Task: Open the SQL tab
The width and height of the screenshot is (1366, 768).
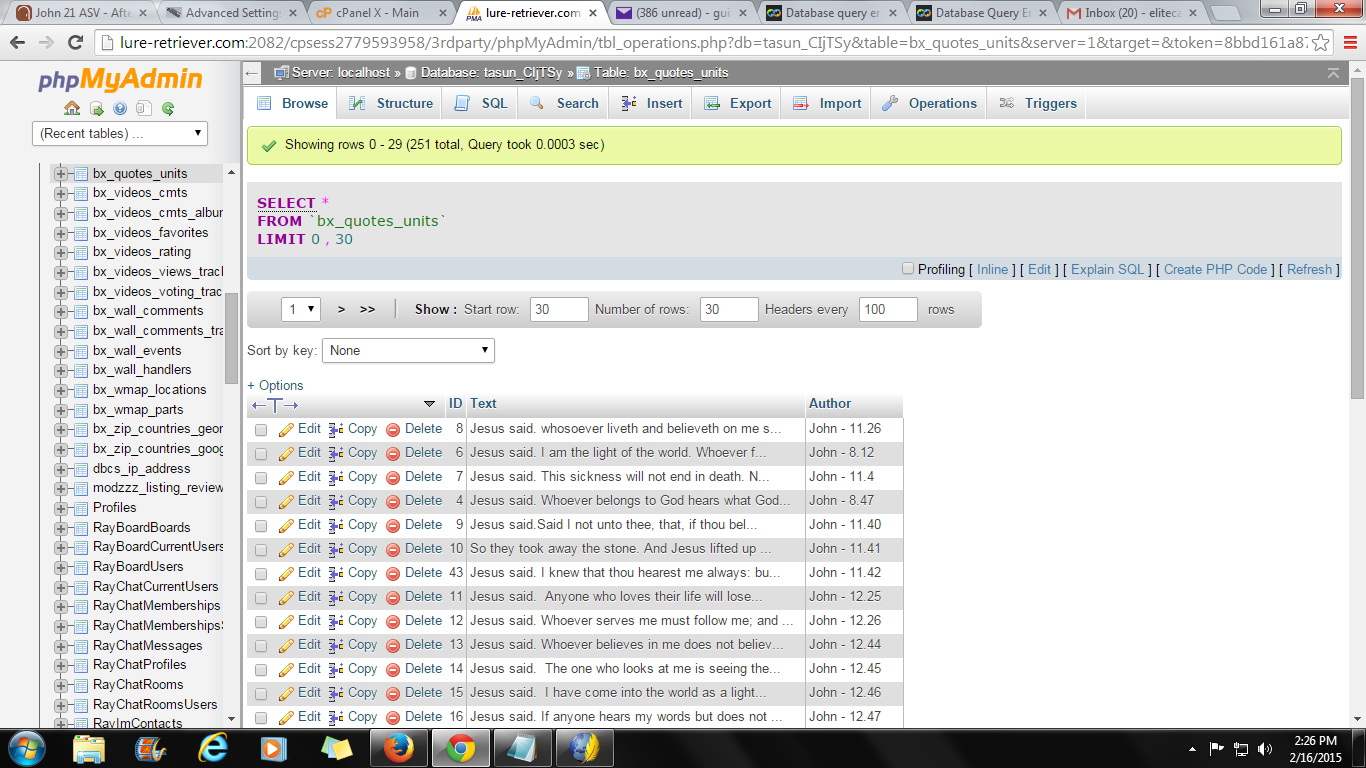Action: (x=481, y=103)
